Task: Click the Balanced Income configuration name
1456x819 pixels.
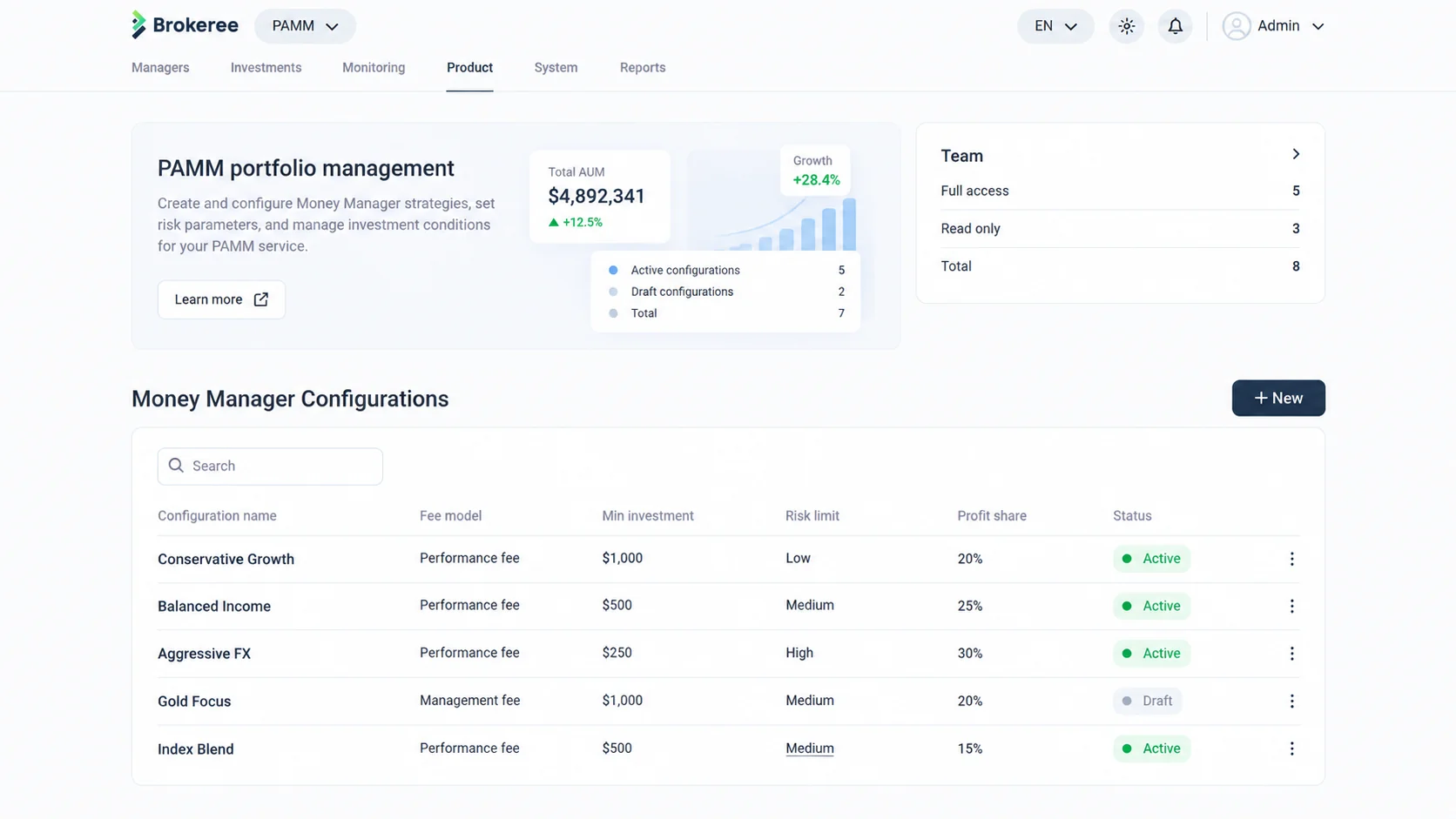Action: pos(214,606)
